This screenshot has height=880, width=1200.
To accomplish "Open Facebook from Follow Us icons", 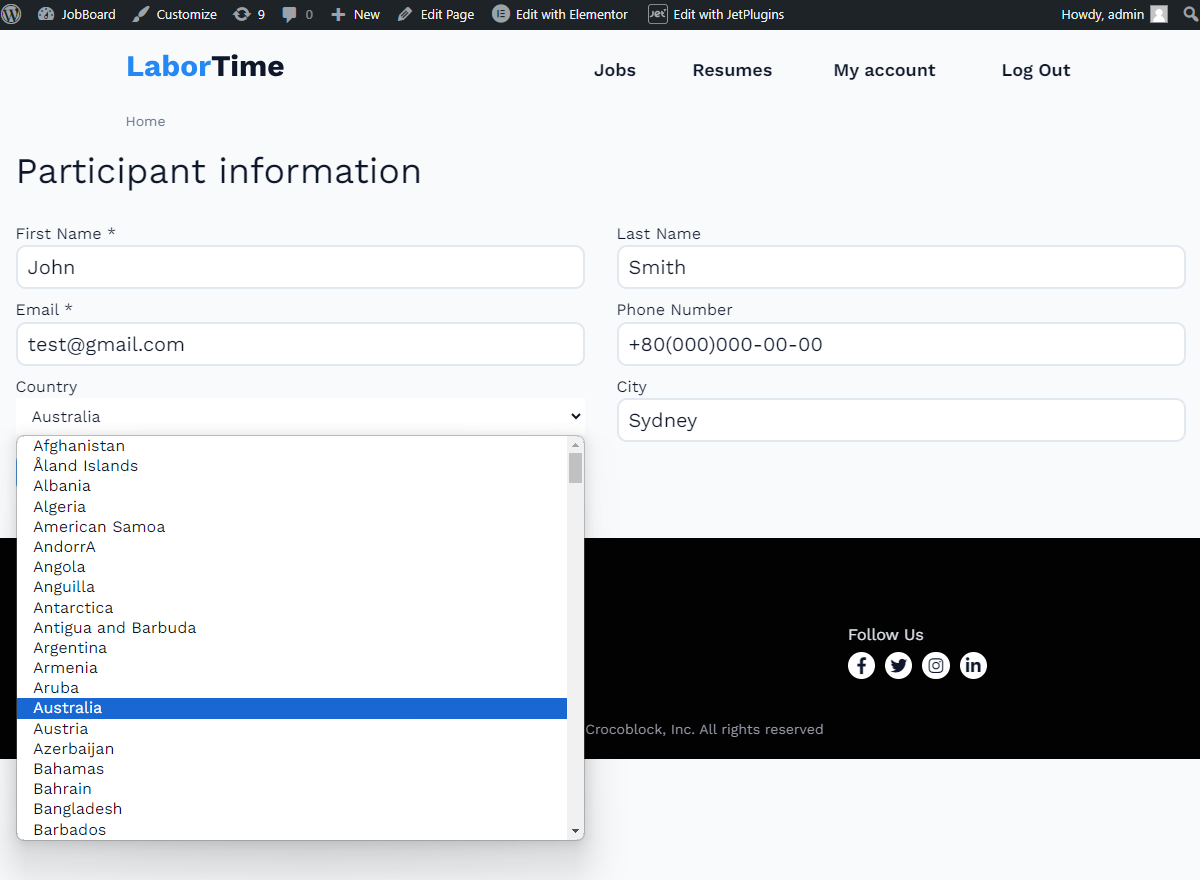I will [861, 665].
